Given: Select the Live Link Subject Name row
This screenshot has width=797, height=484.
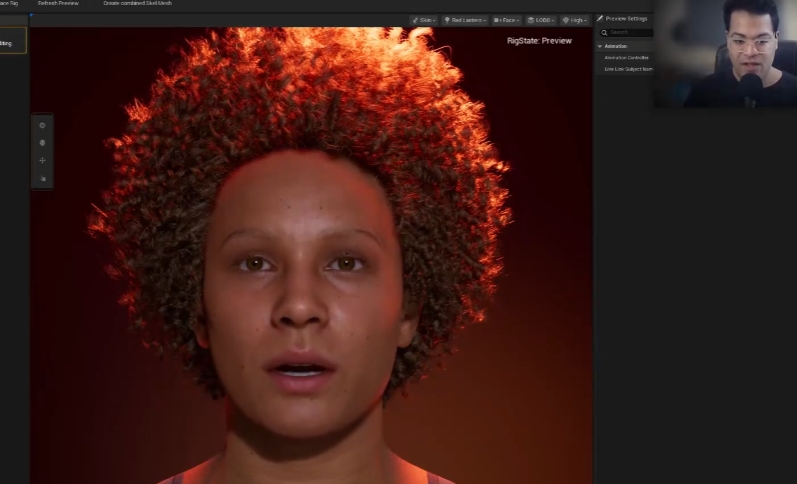Looking at the screenshot, I should coord(628,69).
